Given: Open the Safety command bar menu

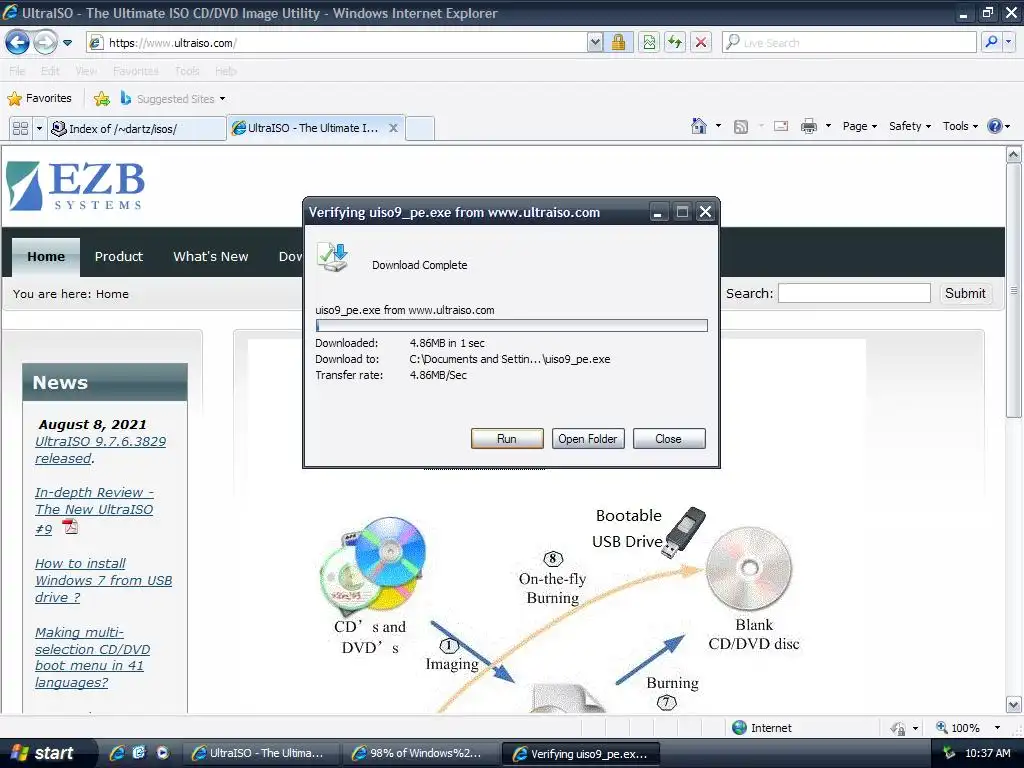Looking at the screenshot, I should [x=910, y=126].
